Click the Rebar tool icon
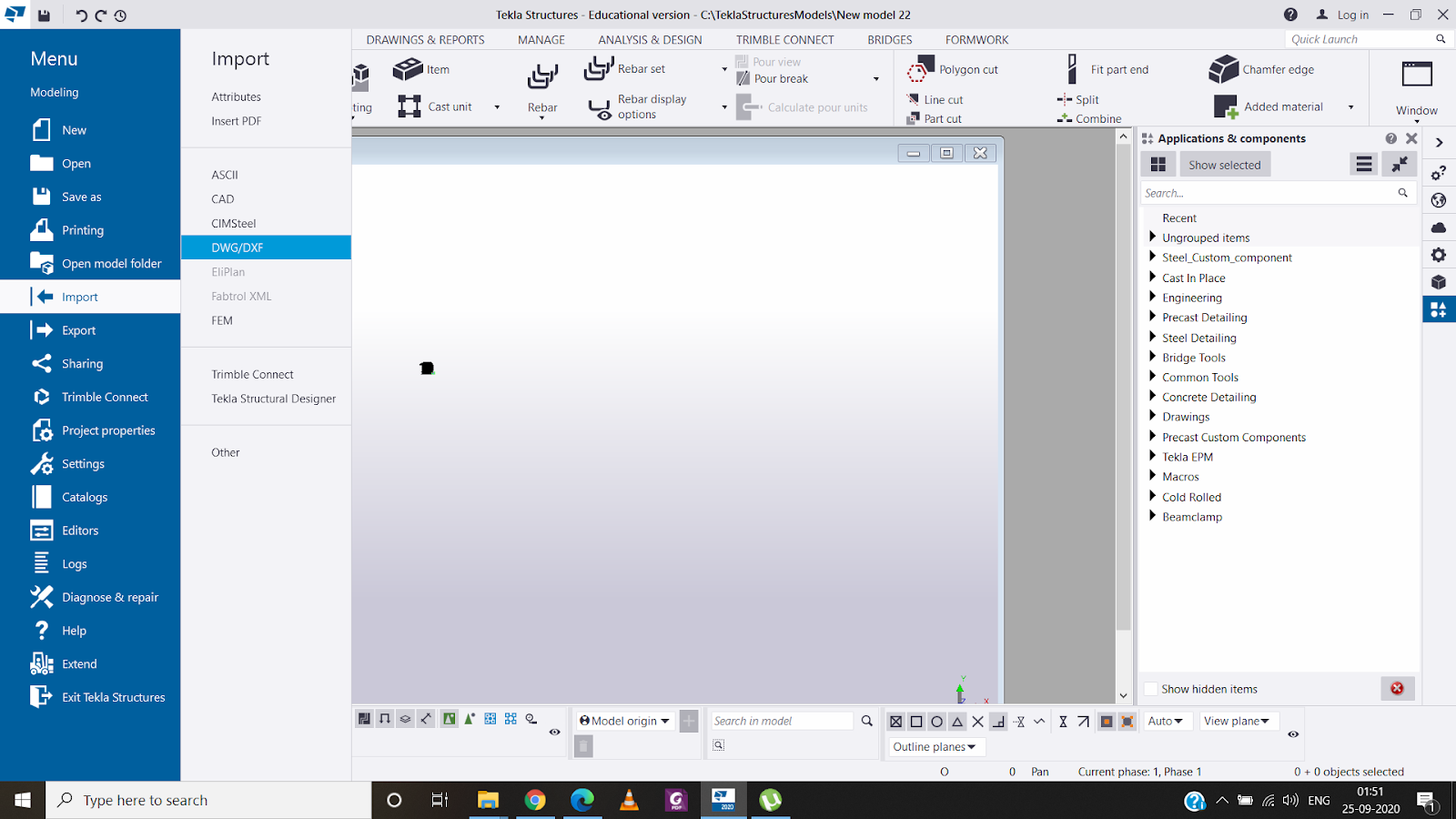The height and width of the screenshot is (819, 1456). point(542,76)
